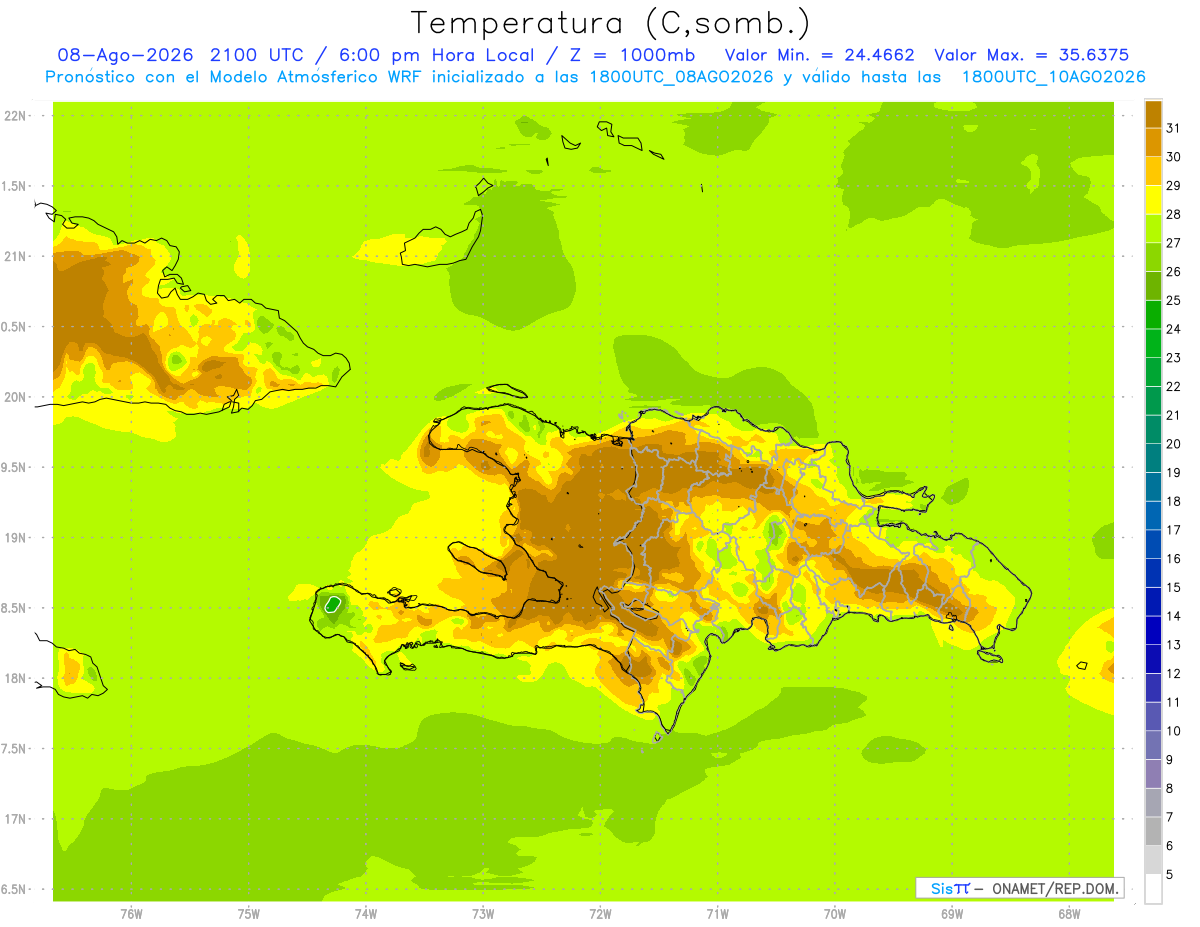Click the 28–29 degree yellow colorbar swatch

[x=1153, y=200]
